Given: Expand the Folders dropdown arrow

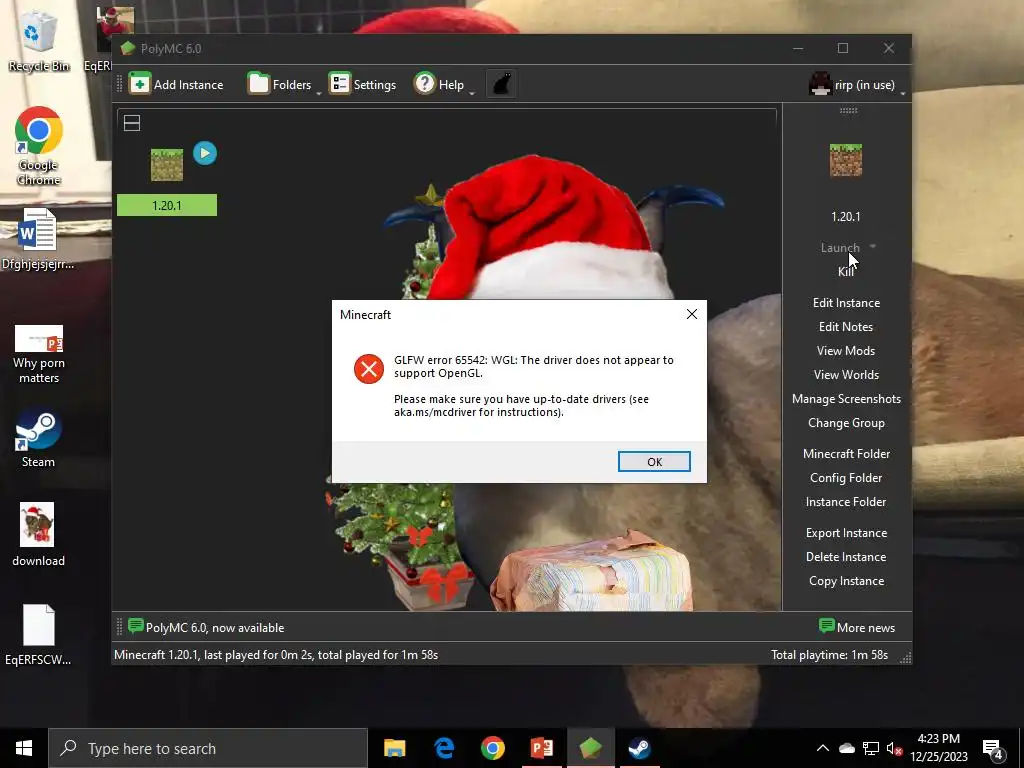Looking at the screenshot, I should (319, 92).
